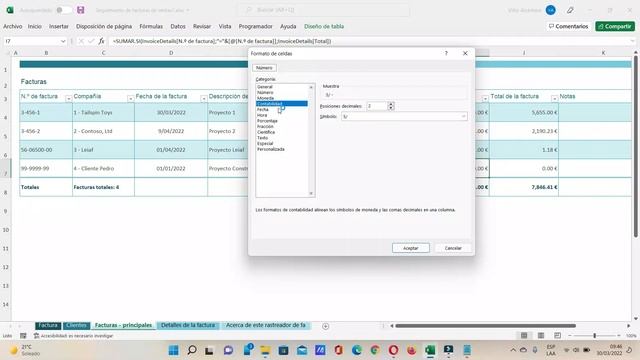Open Microsoft Edge from the taskbar

[357, 350]
